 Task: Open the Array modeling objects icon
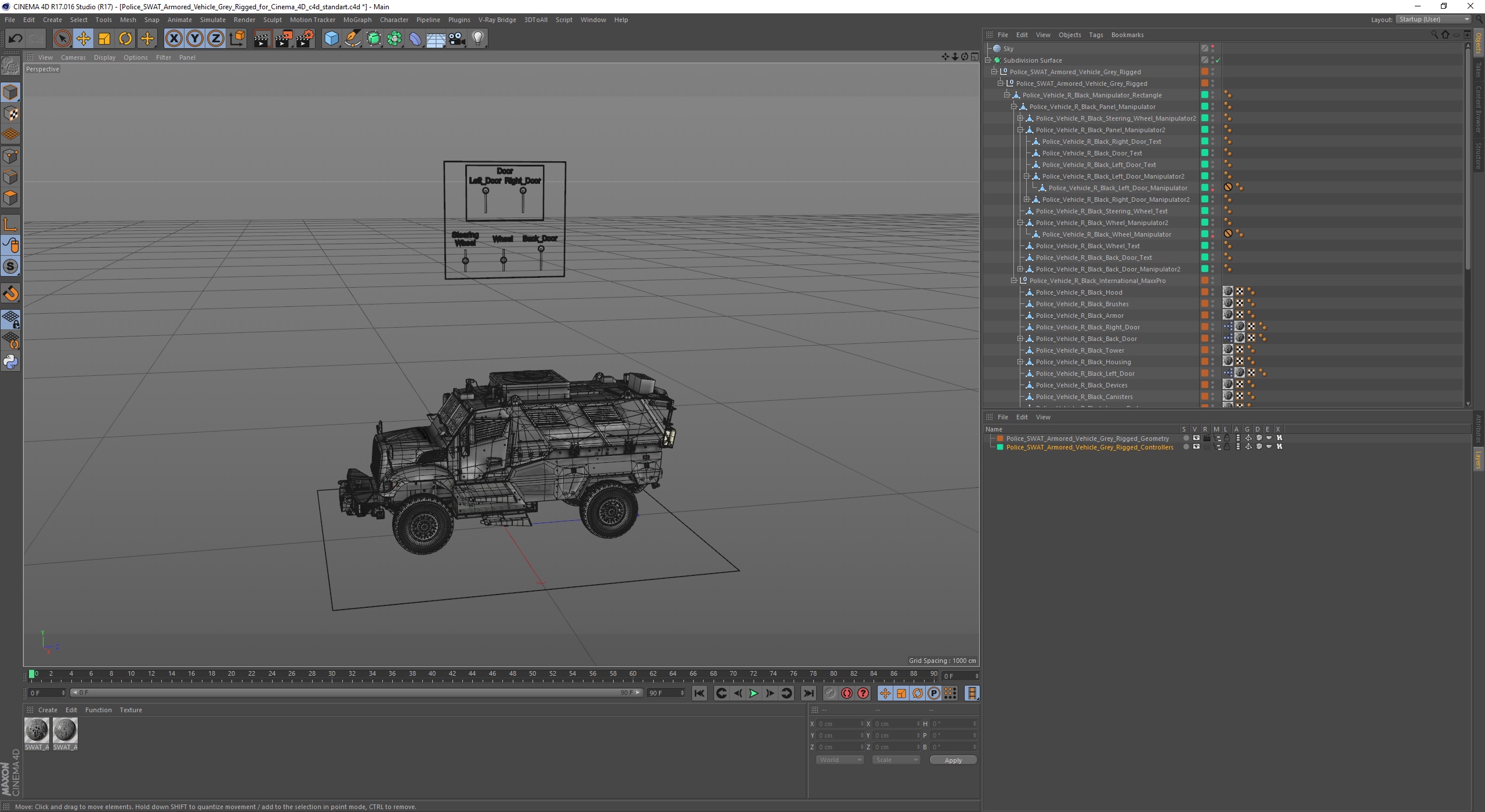tap(394, 39)
